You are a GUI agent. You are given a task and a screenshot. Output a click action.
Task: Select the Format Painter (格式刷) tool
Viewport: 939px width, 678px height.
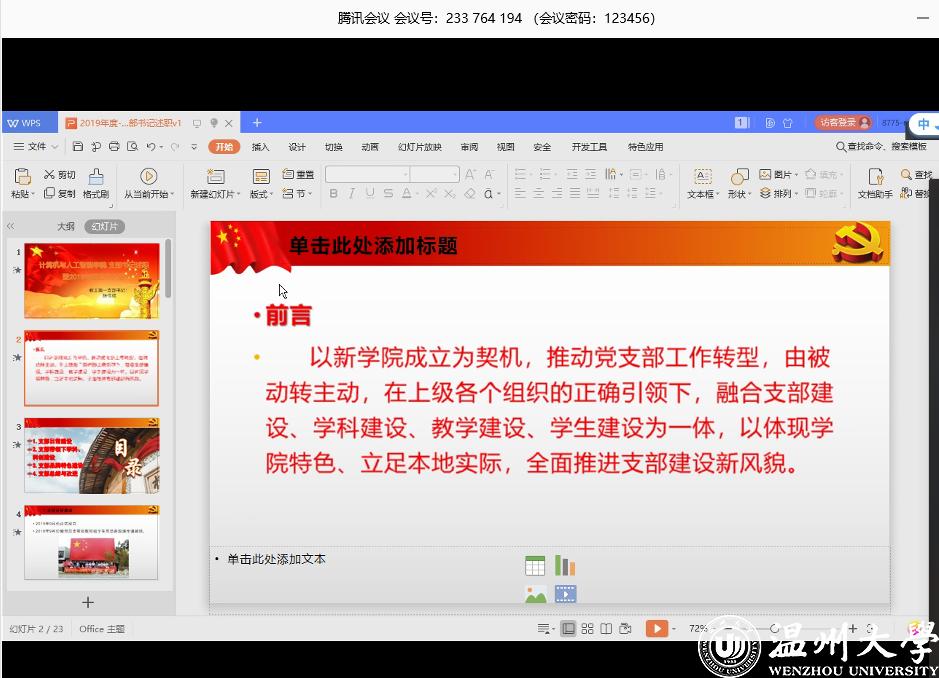pyautogui.click(x=96, y=183)
